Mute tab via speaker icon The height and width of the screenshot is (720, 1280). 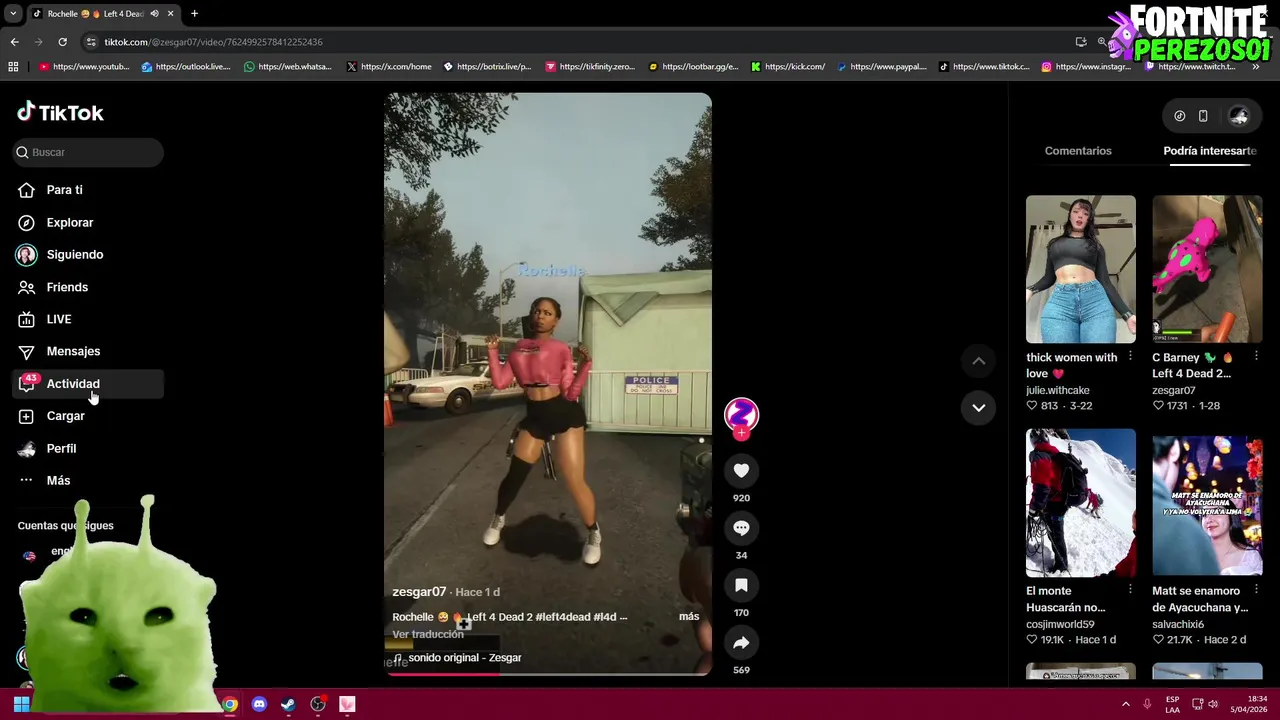pyautogui.click(x=154, y=14)
